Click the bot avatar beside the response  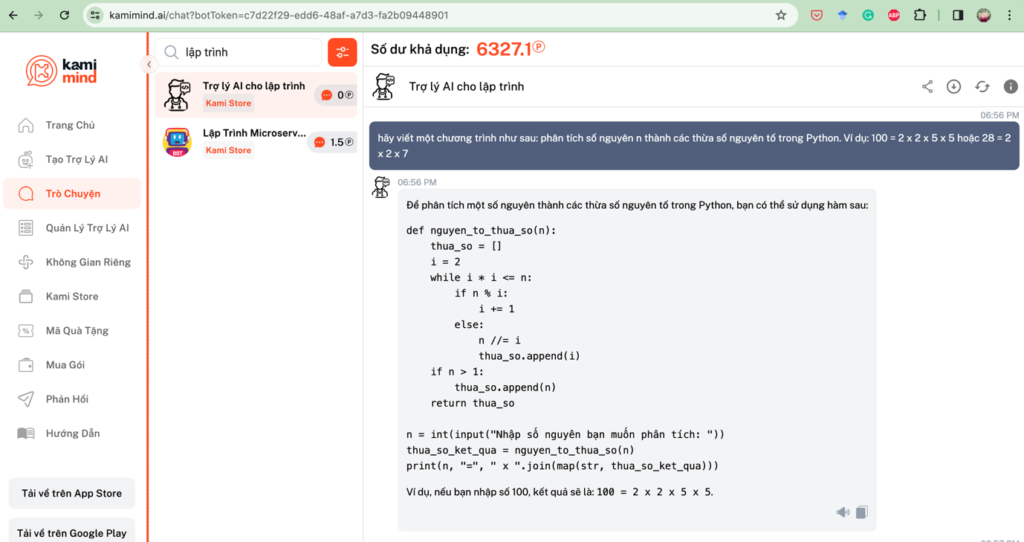point(381,187)
